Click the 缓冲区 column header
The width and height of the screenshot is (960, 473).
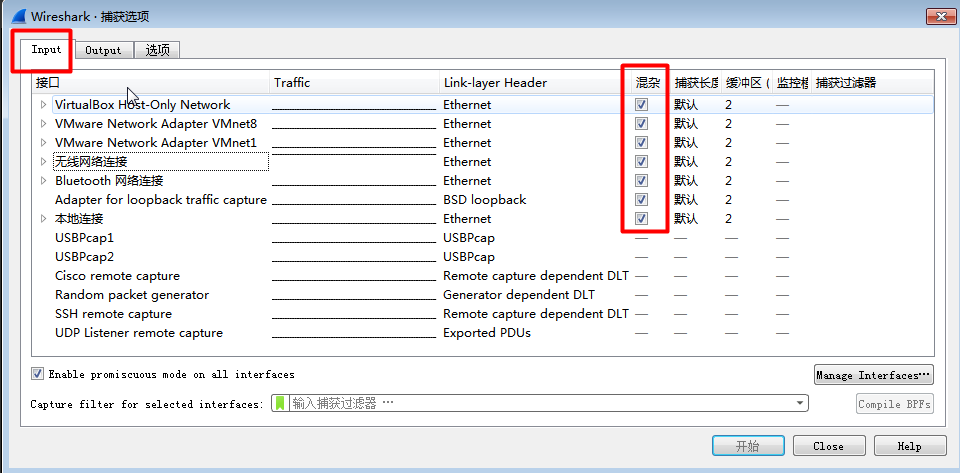click(747, 83)
